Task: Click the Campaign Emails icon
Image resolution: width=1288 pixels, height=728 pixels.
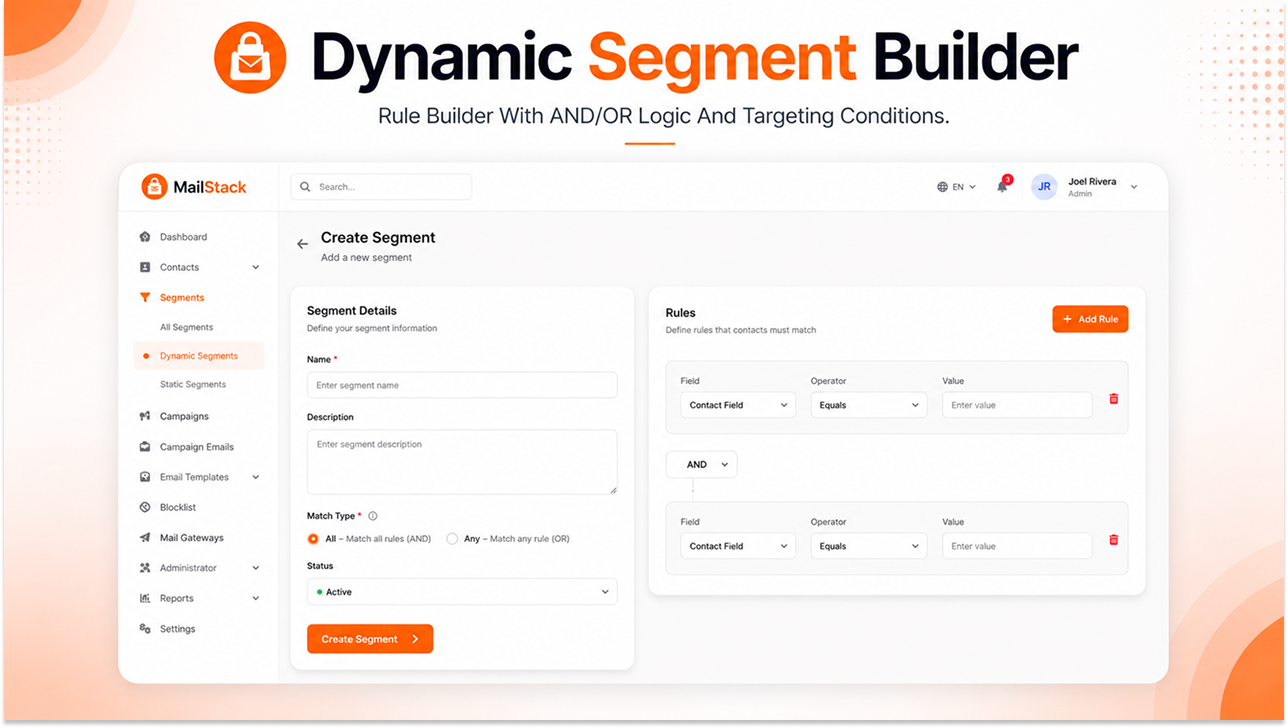Action: (x=145, y=447)
